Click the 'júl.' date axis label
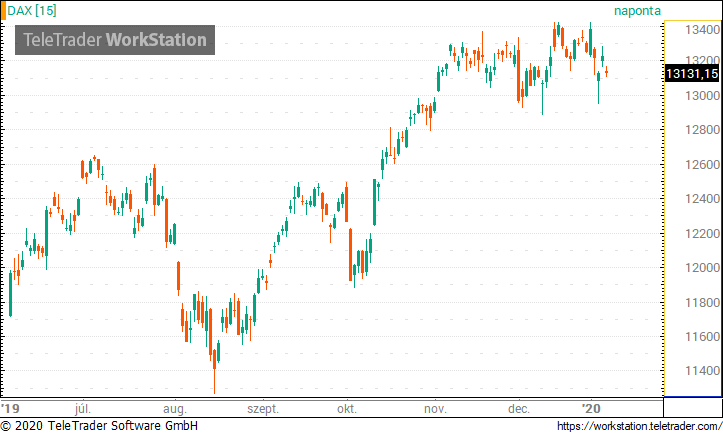This screenshot has width=723, height=435. coord(83,409)
